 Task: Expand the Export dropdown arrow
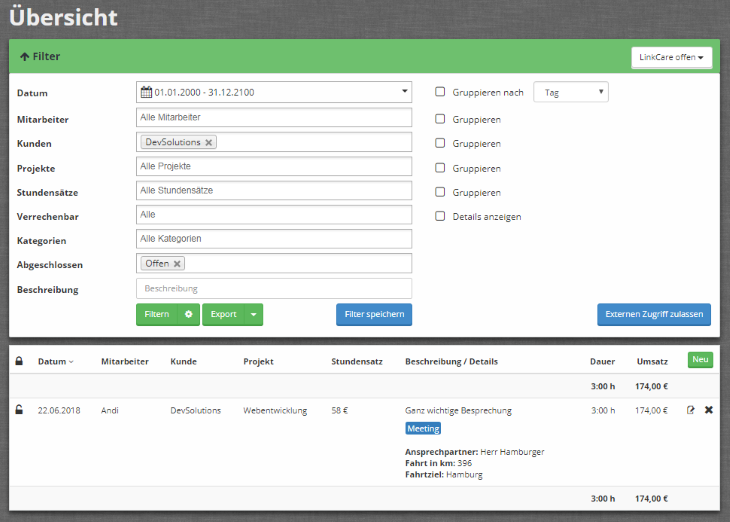coord(254,314)
